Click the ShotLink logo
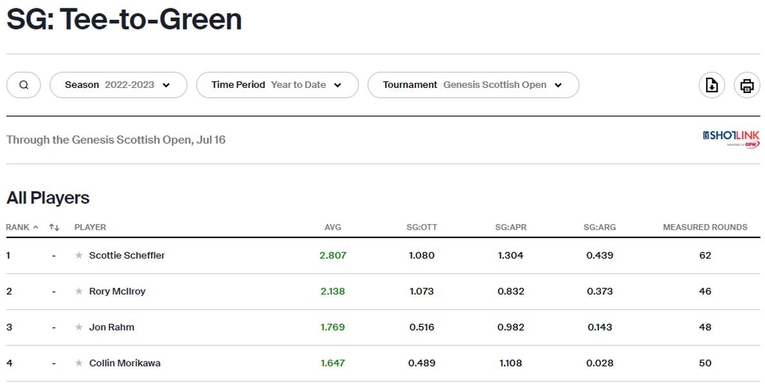 pyautogui.click(x=731, y=139)
